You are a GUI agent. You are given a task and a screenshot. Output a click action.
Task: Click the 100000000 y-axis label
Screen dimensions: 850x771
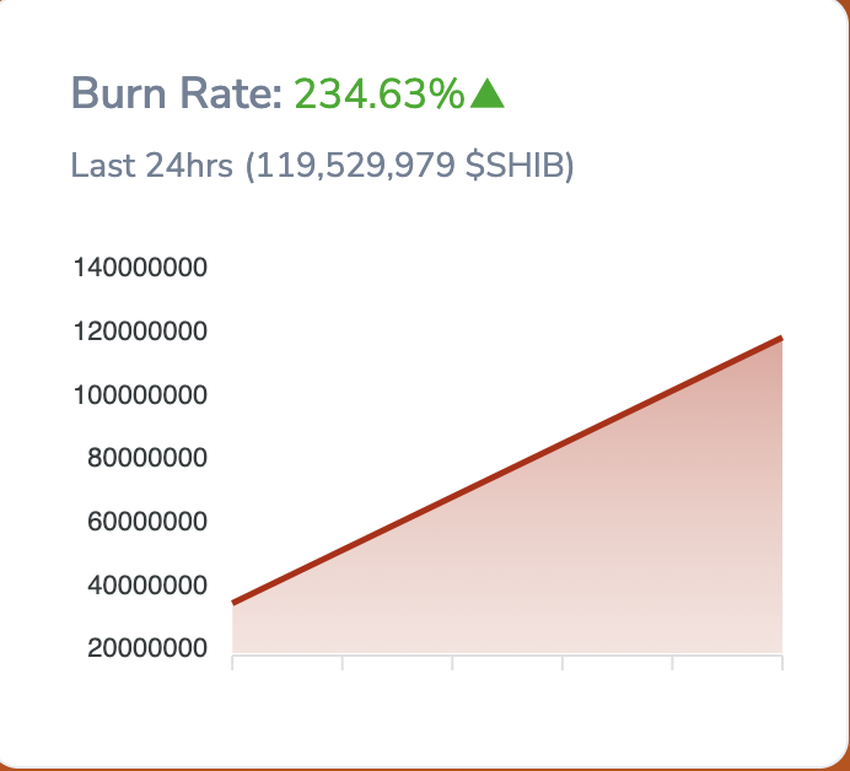[x=141, y=394]
